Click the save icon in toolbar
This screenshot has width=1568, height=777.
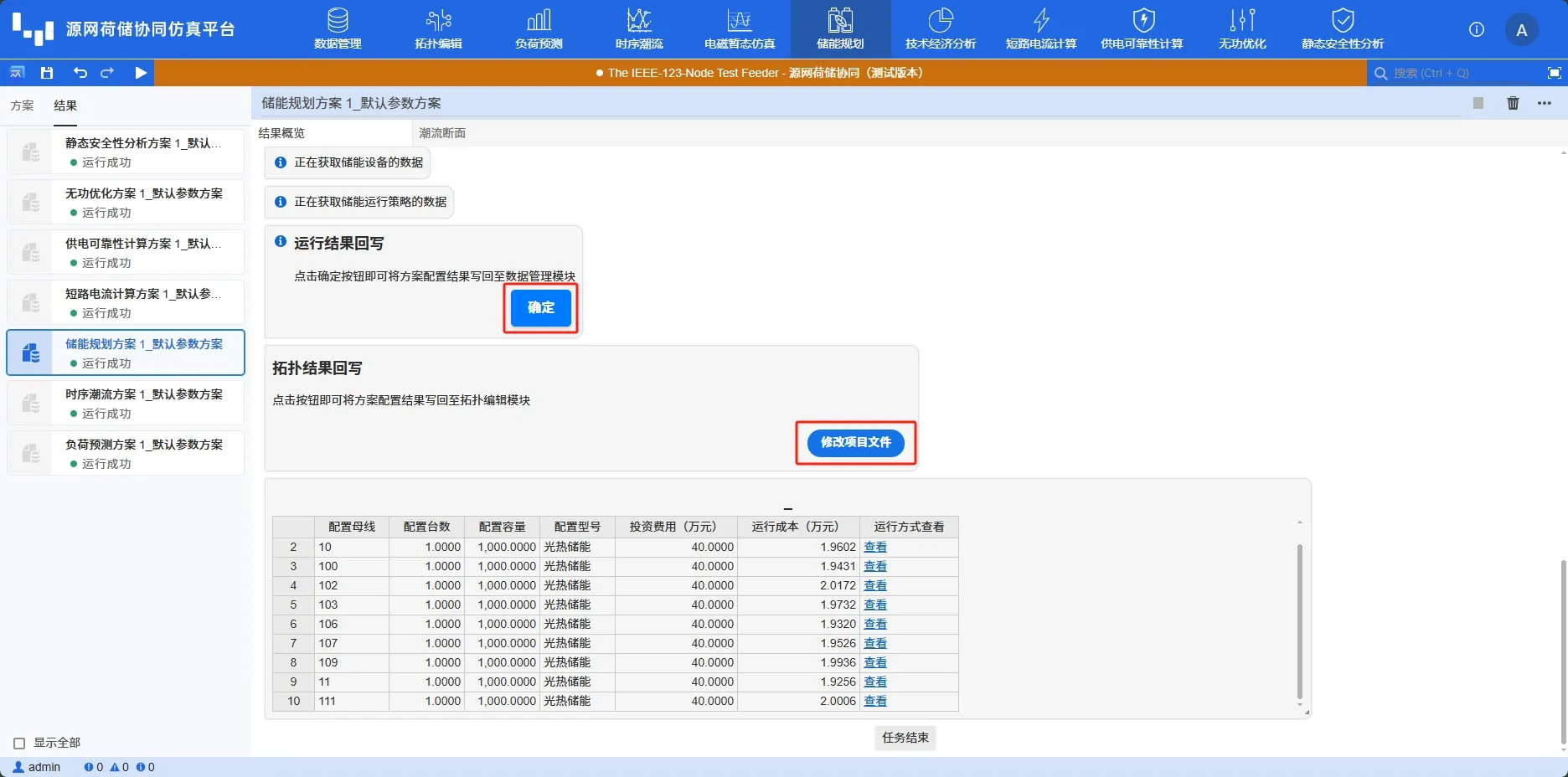pyautogui.click(x=47, y=73)
